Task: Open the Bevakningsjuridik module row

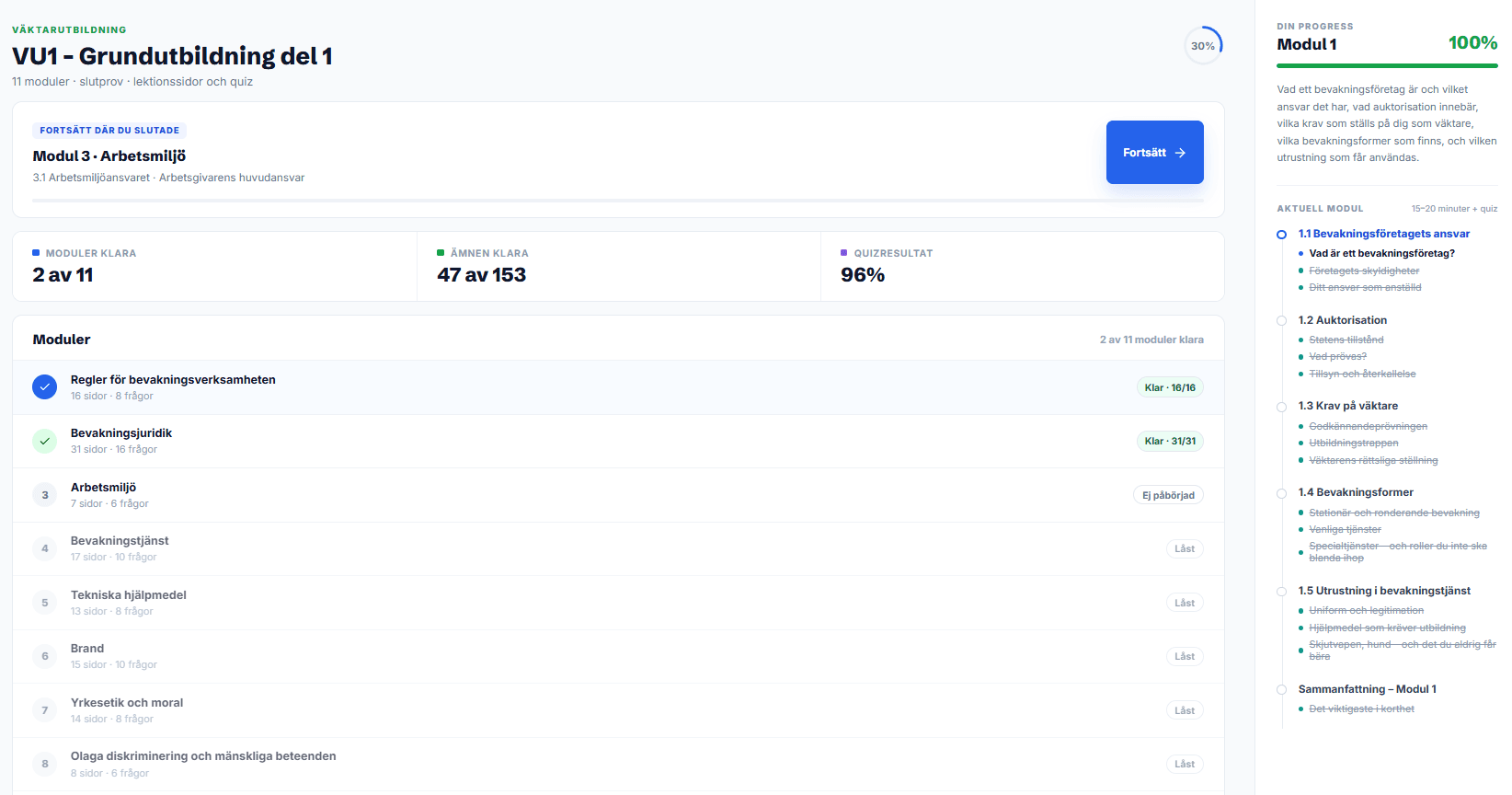Action: pyautogui.click(x=618, y=441)
